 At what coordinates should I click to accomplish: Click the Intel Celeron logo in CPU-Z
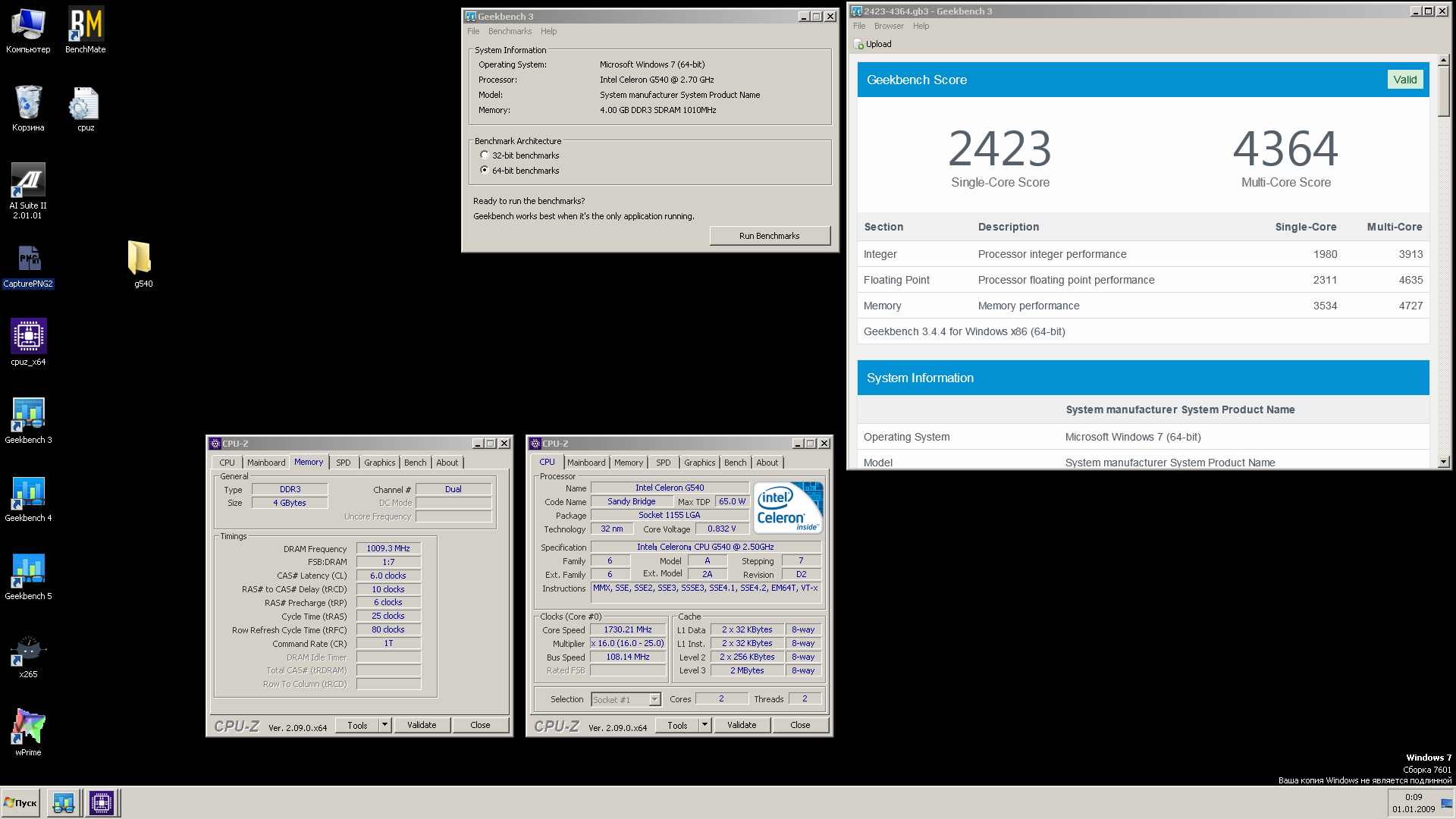788,508
